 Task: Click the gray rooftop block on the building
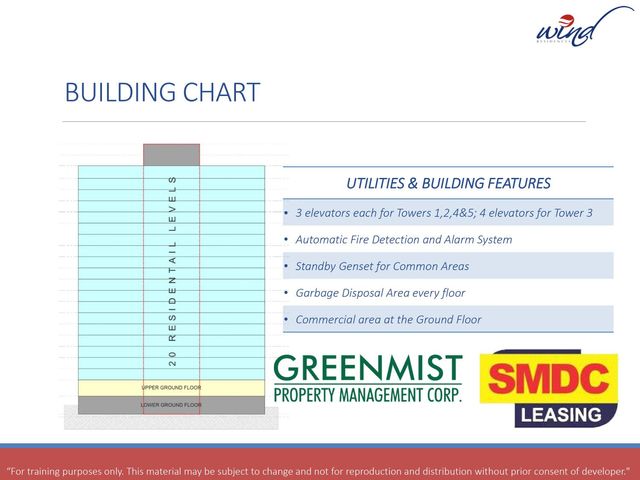[x=171, y=155]
